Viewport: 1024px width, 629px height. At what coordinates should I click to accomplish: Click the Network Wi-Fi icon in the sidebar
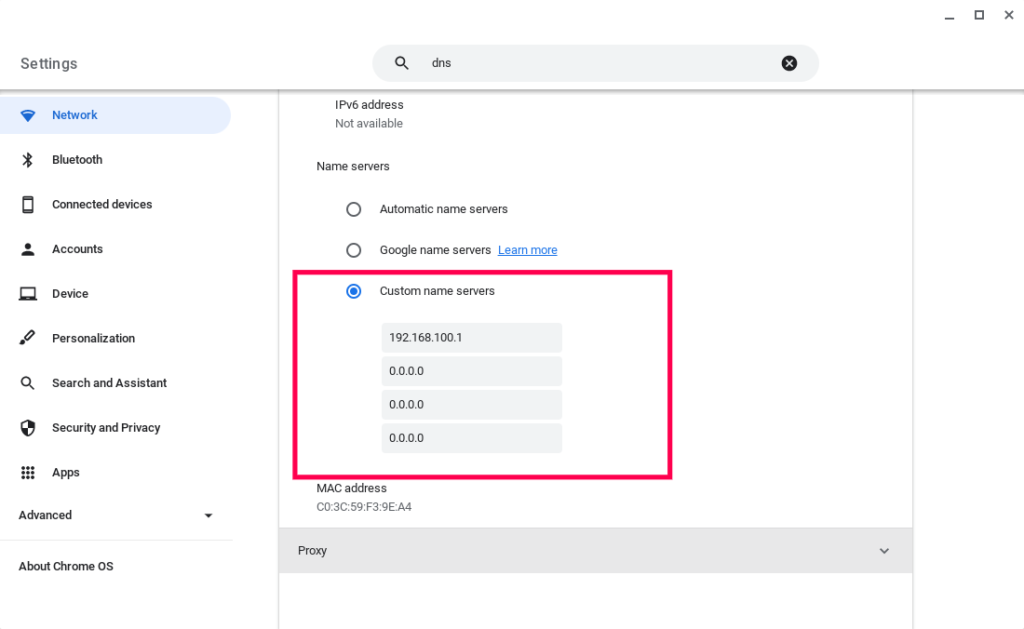coord(27,116)
